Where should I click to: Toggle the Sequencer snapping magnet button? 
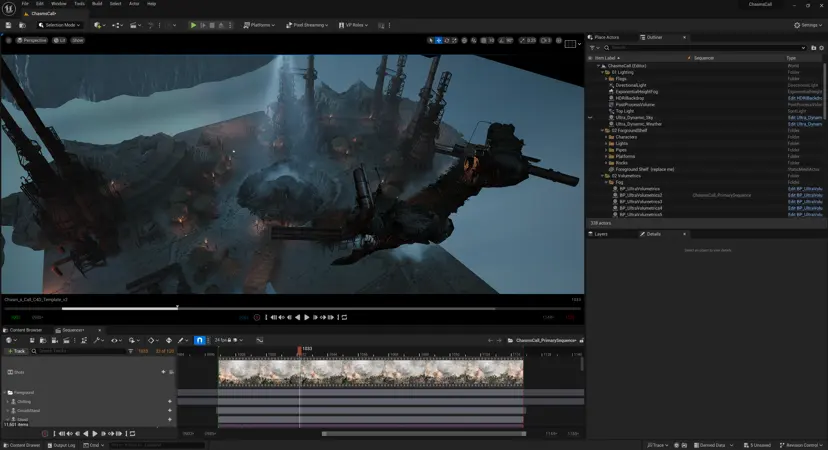(199, 341)
